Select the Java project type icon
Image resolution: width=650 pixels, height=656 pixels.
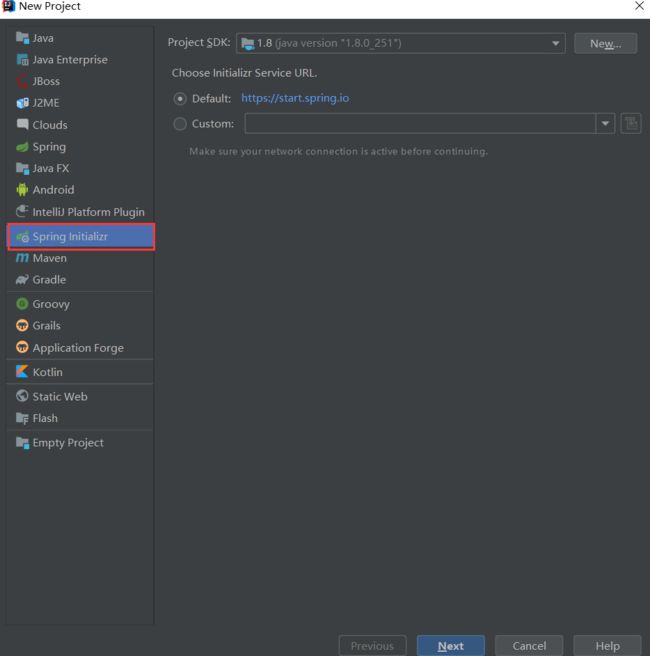tap(22, 38)
